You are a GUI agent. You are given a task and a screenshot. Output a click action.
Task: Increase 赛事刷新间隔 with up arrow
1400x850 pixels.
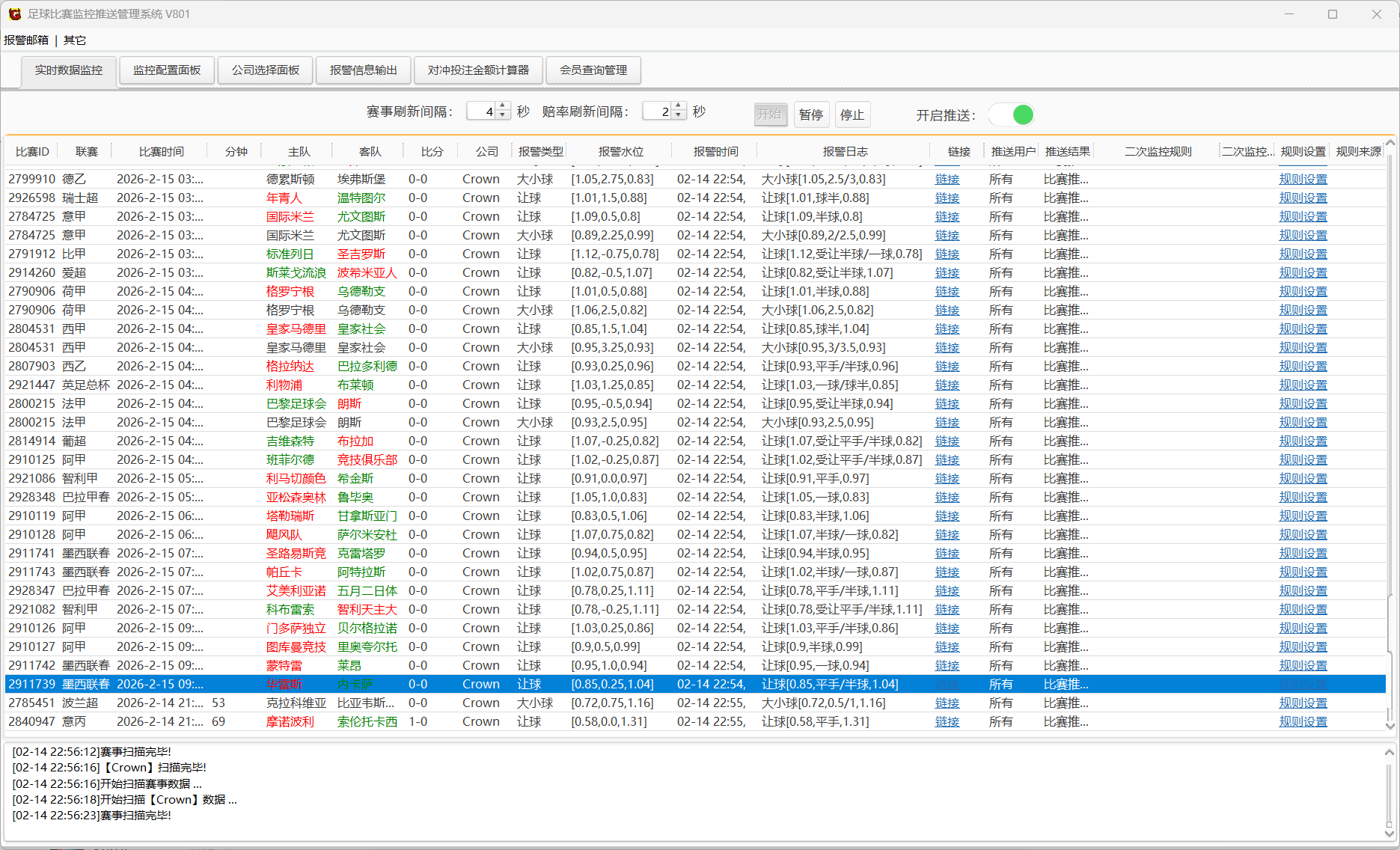503,106
